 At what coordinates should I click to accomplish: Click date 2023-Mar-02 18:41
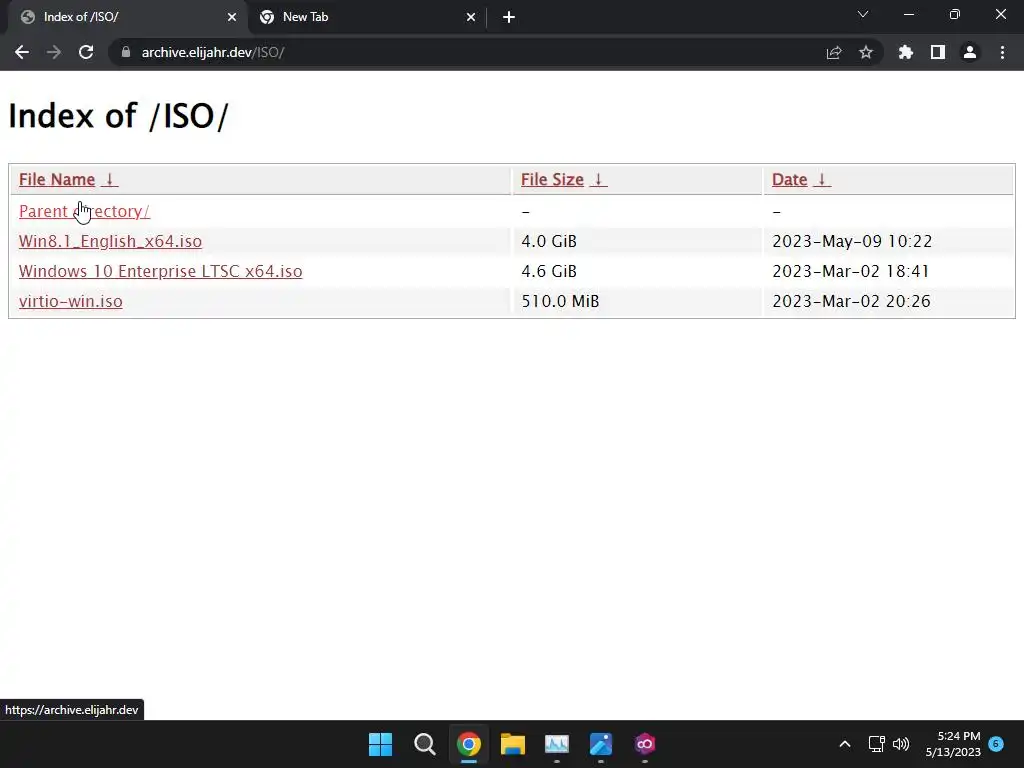[851, 272]
